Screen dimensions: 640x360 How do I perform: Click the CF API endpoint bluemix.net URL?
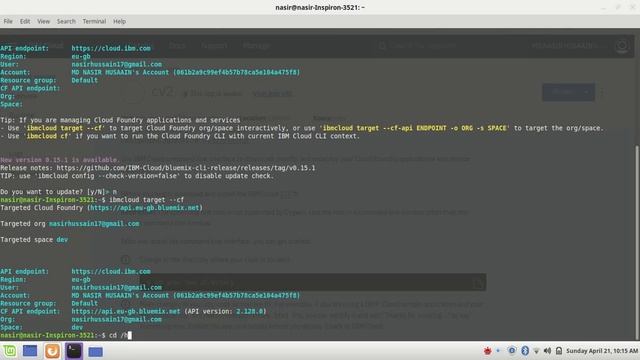coord(126,311)
